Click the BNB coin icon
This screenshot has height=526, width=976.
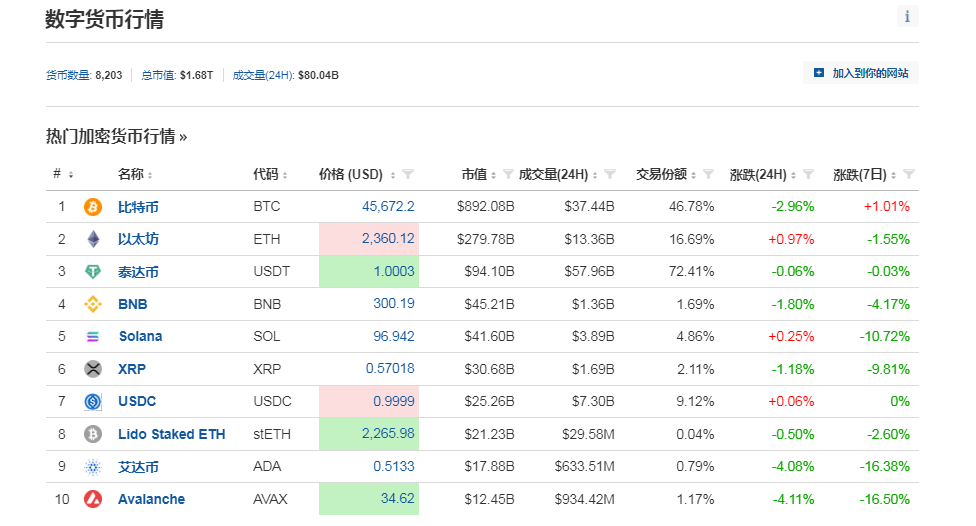[x=93, y=304]
